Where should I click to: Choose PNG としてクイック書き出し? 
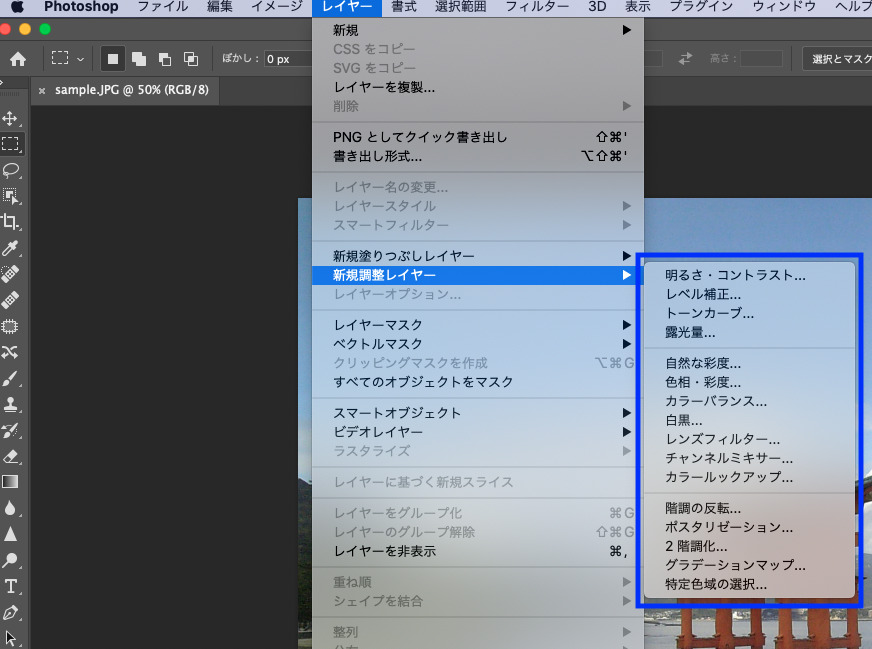[x=478, y=137]
